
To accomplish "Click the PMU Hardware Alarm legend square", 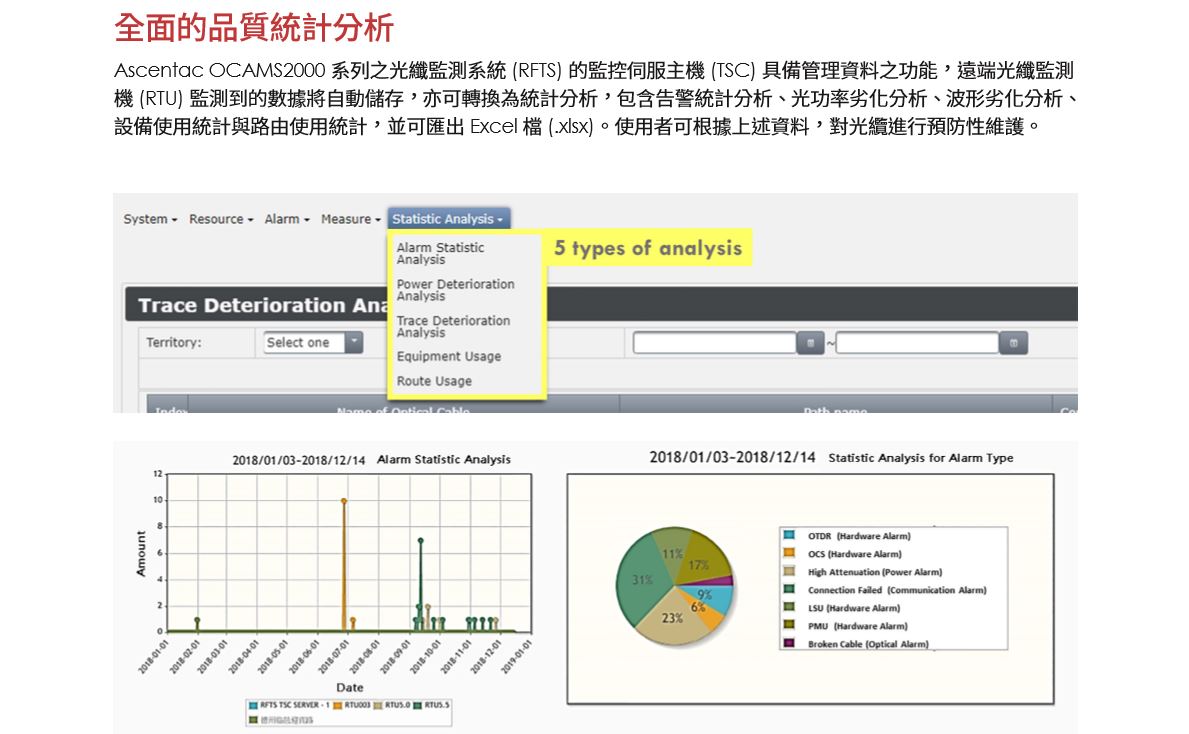I will pyautogui.click(x=789, y=626).
